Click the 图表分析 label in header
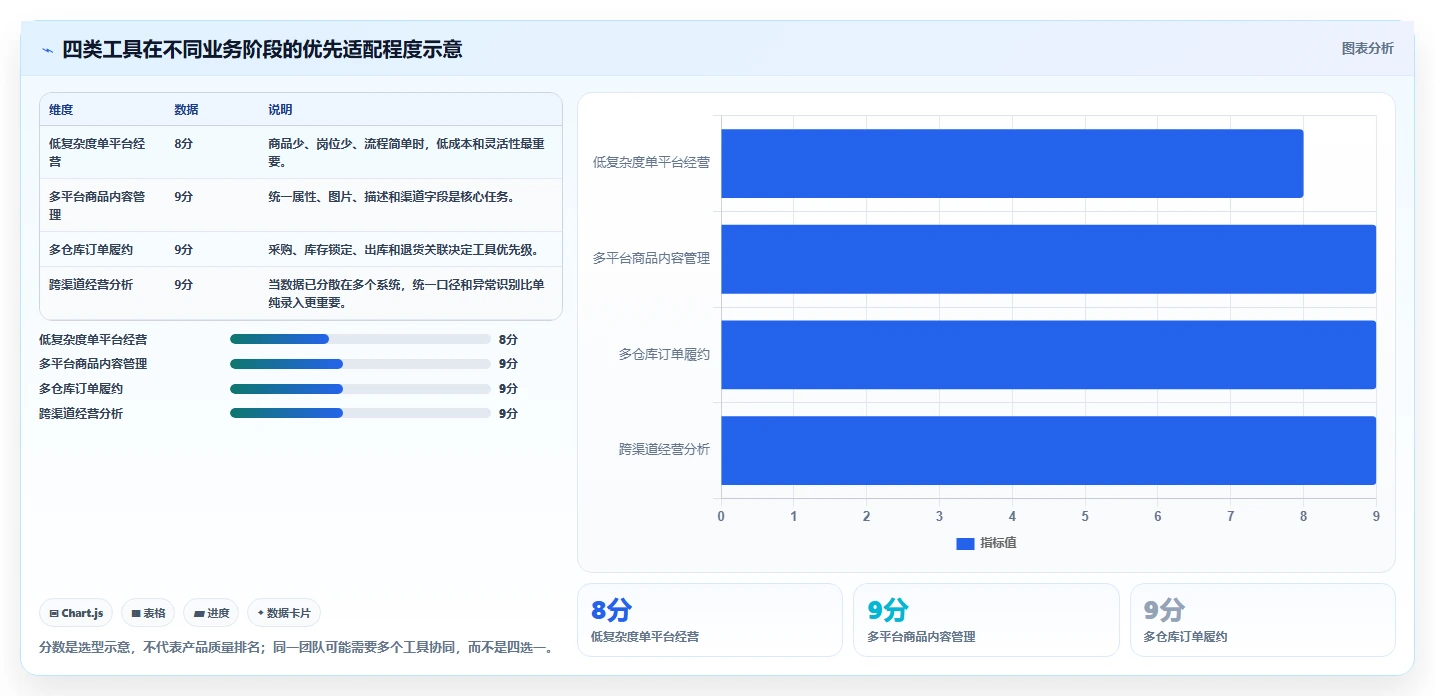 (x=1367, y=48)
